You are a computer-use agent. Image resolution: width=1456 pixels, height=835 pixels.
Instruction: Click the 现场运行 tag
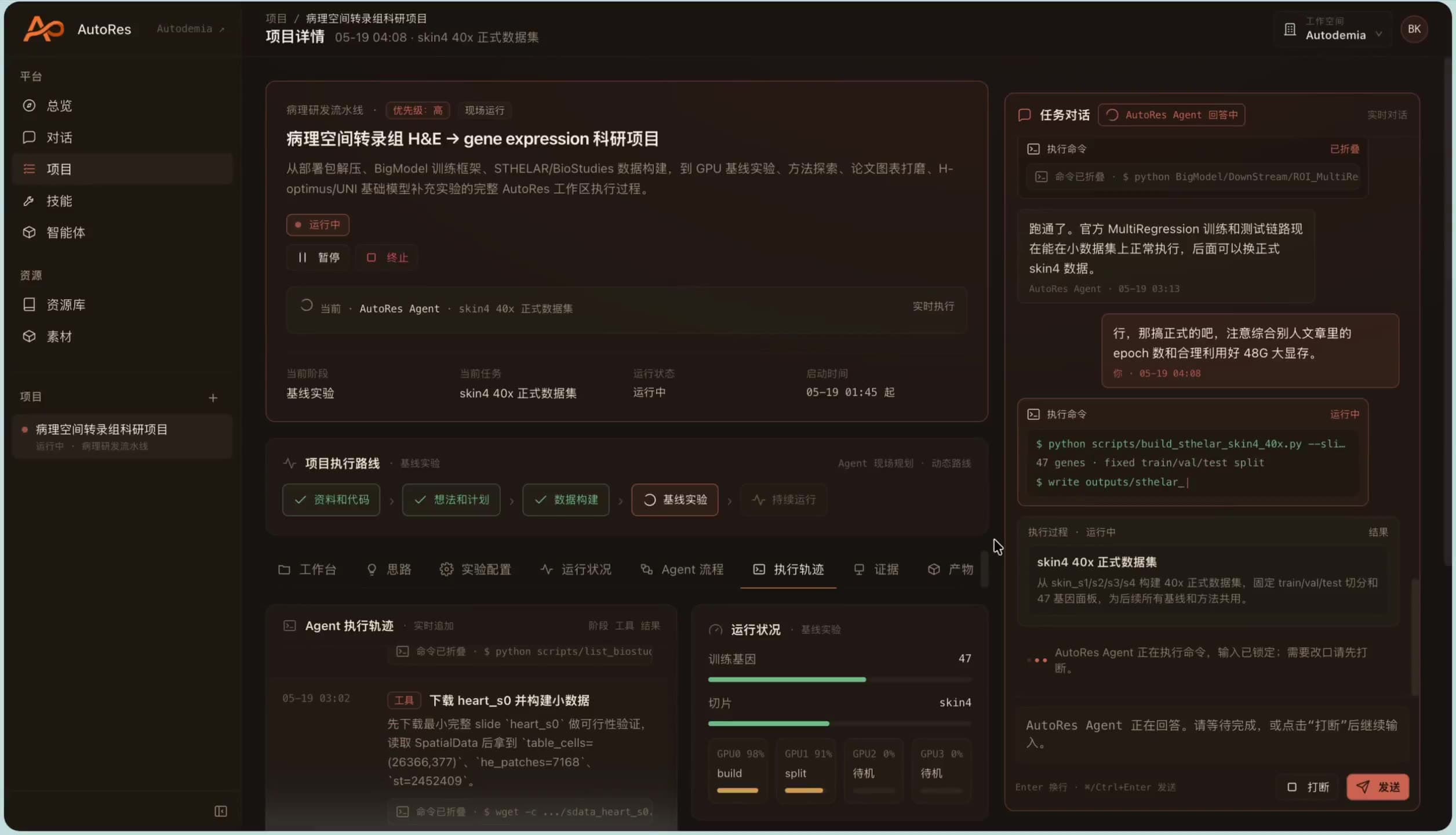click(x=485, y=110)
